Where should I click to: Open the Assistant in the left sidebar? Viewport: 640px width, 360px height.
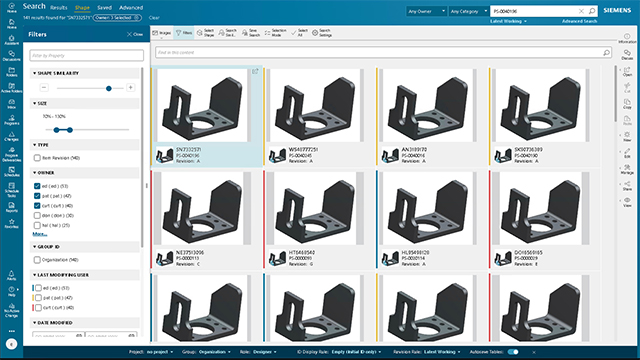(11, 40)
